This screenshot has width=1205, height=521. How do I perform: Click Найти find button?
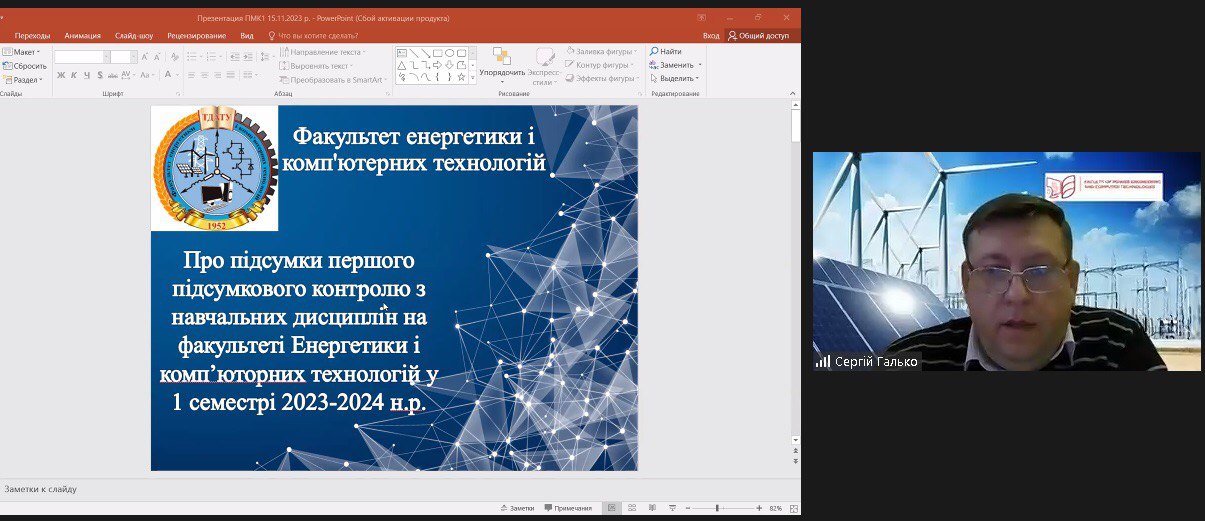[666, 51]
